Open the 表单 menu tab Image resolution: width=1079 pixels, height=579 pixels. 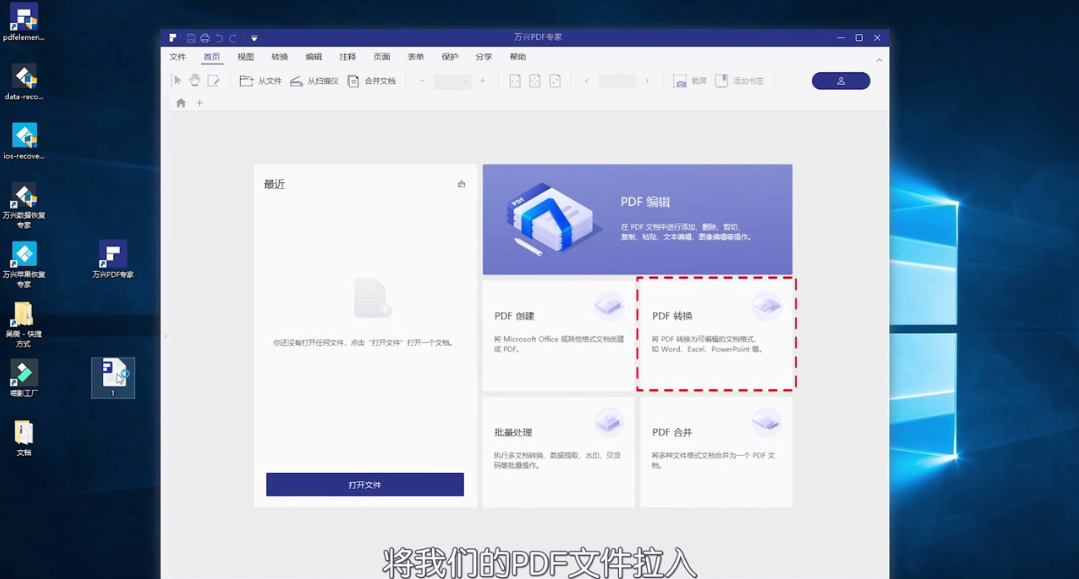(416, 57)
